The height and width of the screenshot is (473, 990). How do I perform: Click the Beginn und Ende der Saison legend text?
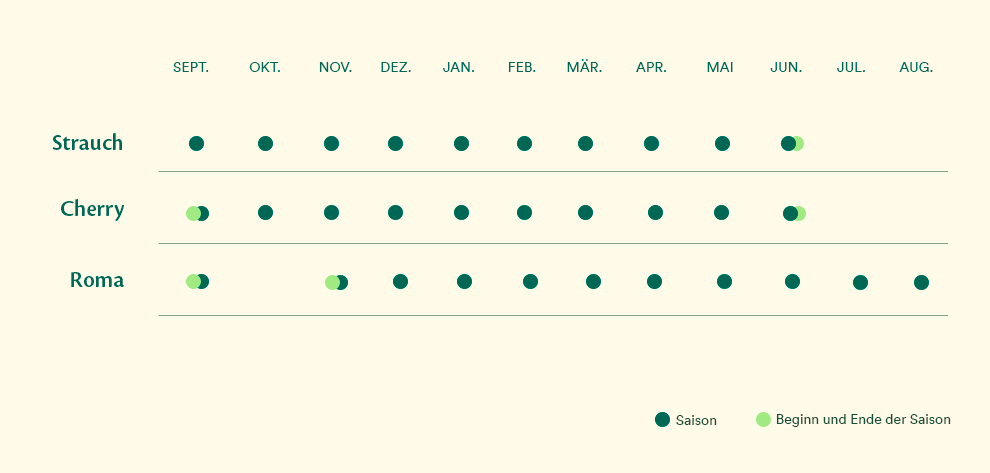863,419
